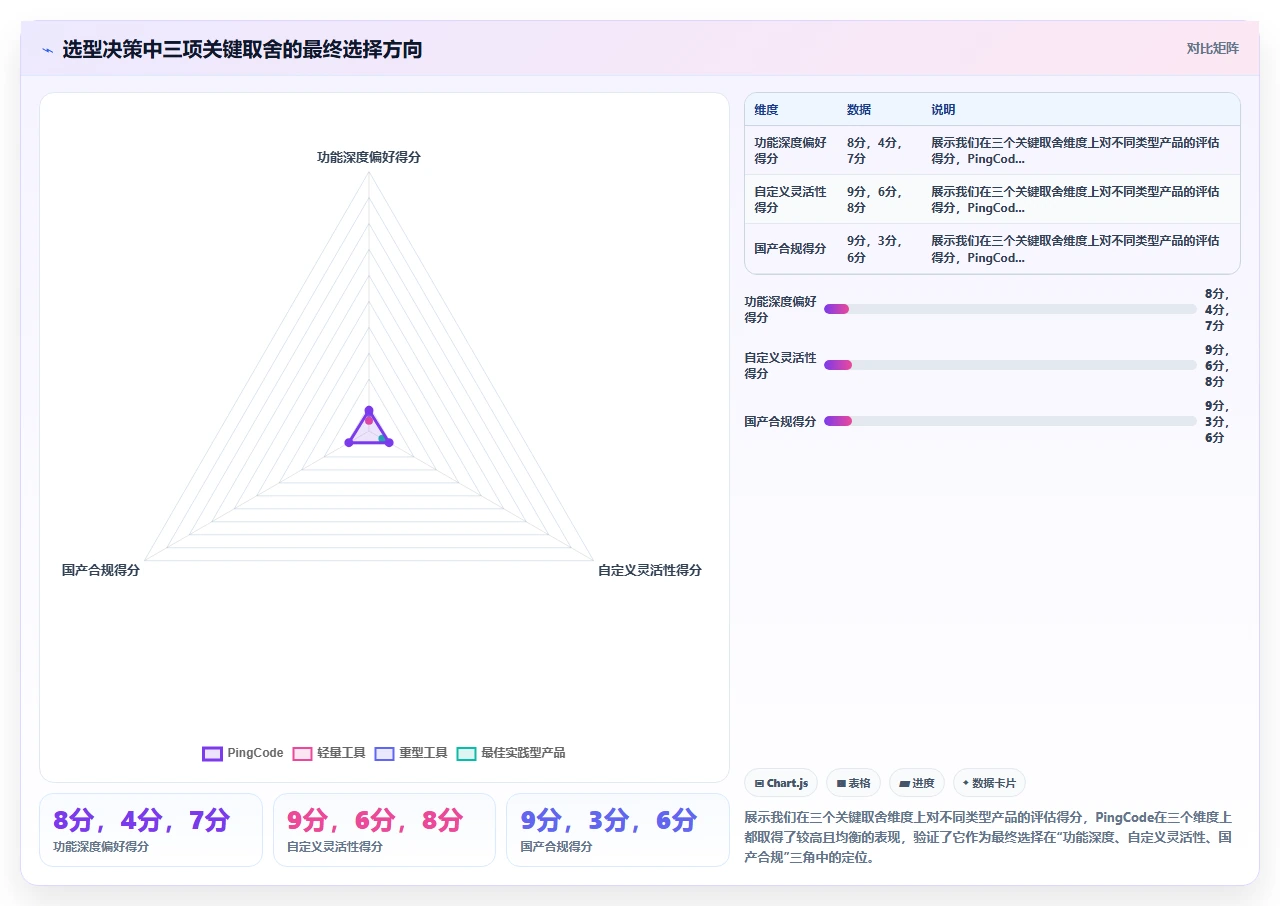Click radar axis label 功能深度偏好得分
The width and height of the screenshot is (1280, 906).
369,157
